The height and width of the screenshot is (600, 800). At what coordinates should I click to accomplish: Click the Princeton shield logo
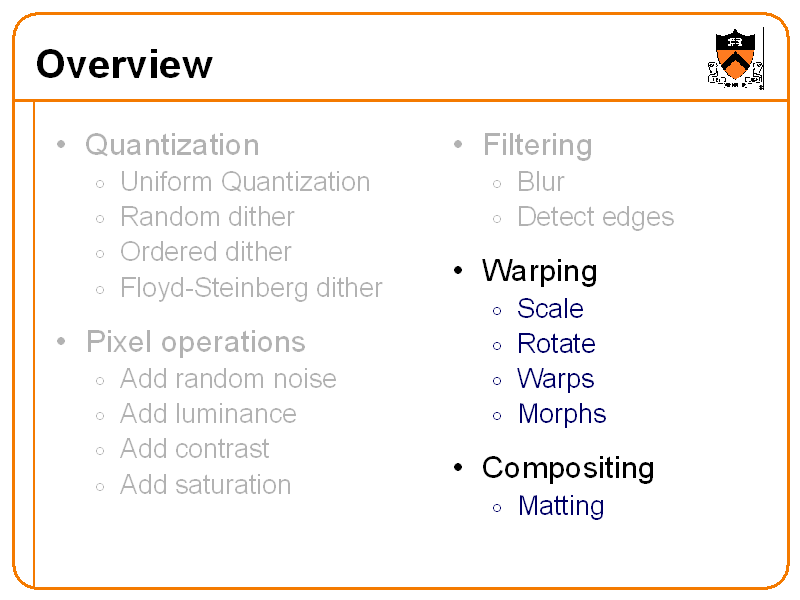coord(736,58)
